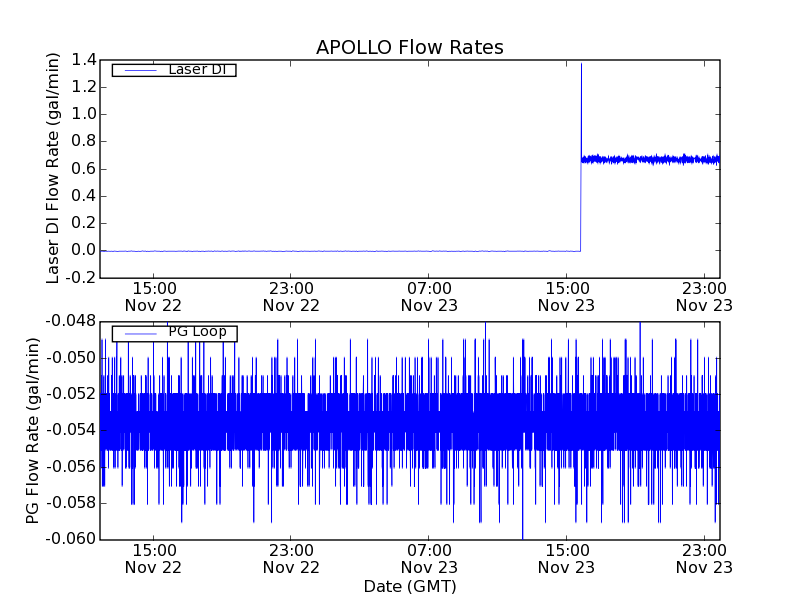The width and height of the screenshot is (800, 600).
Task: Click the -0.2 tick on upper y-axis
Action: coord(81,278)
